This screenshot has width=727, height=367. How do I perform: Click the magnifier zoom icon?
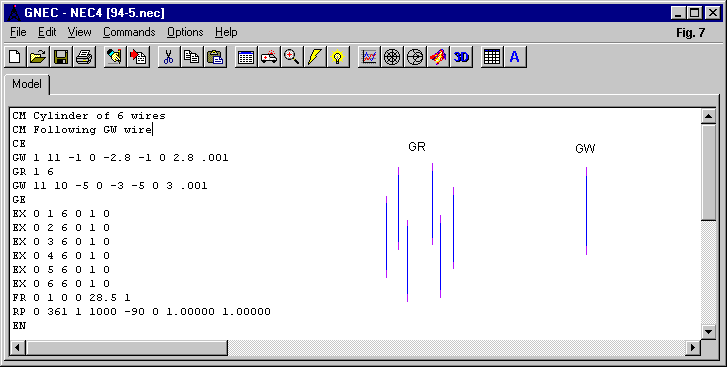point(292,57)
